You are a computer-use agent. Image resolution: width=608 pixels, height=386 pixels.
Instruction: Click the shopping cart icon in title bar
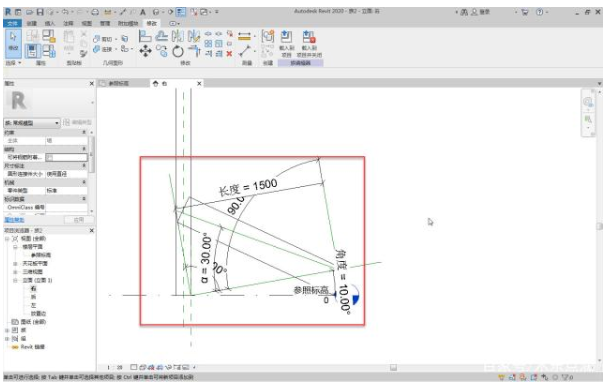pos(525,12)
